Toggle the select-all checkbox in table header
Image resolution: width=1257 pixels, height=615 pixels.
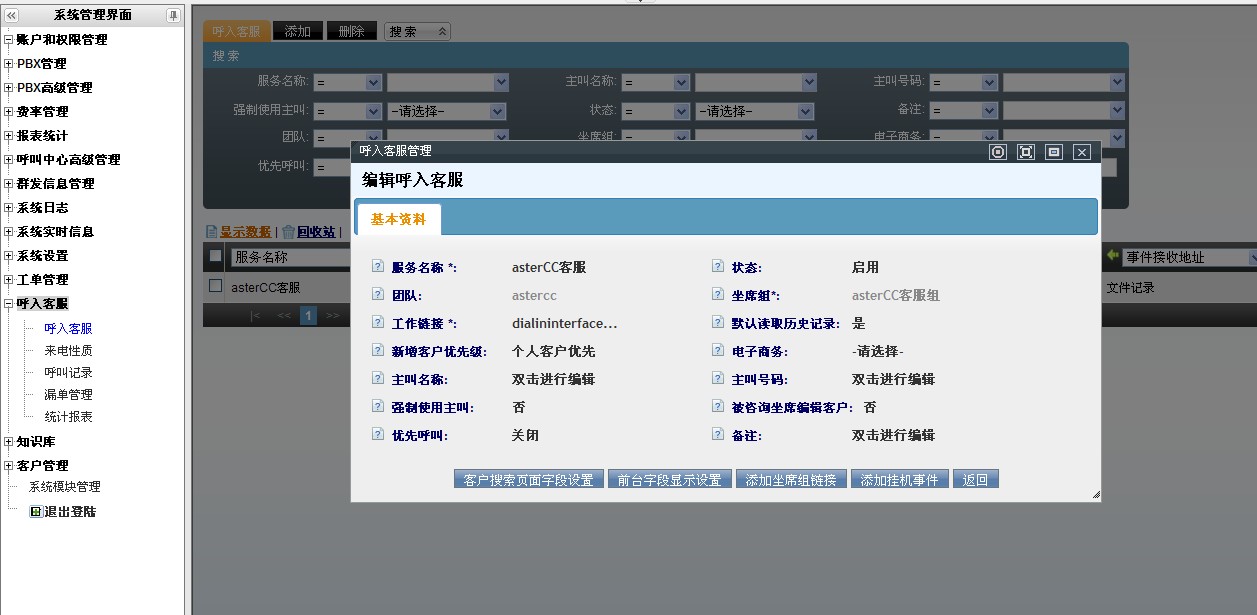[215, 257]
